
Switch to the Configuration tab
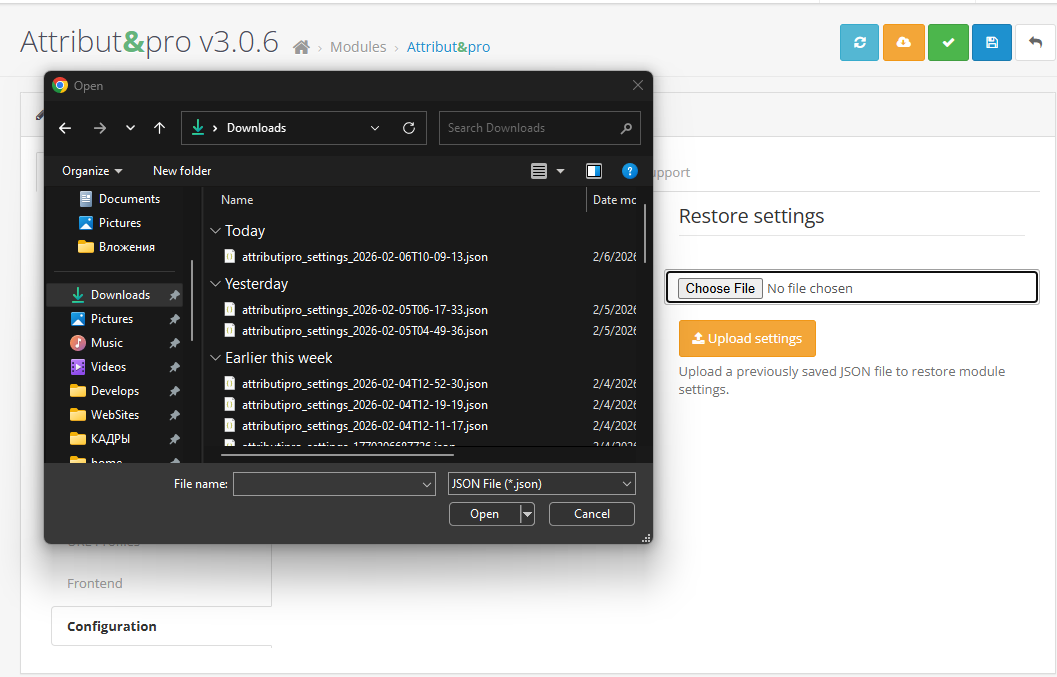point(111,626)
